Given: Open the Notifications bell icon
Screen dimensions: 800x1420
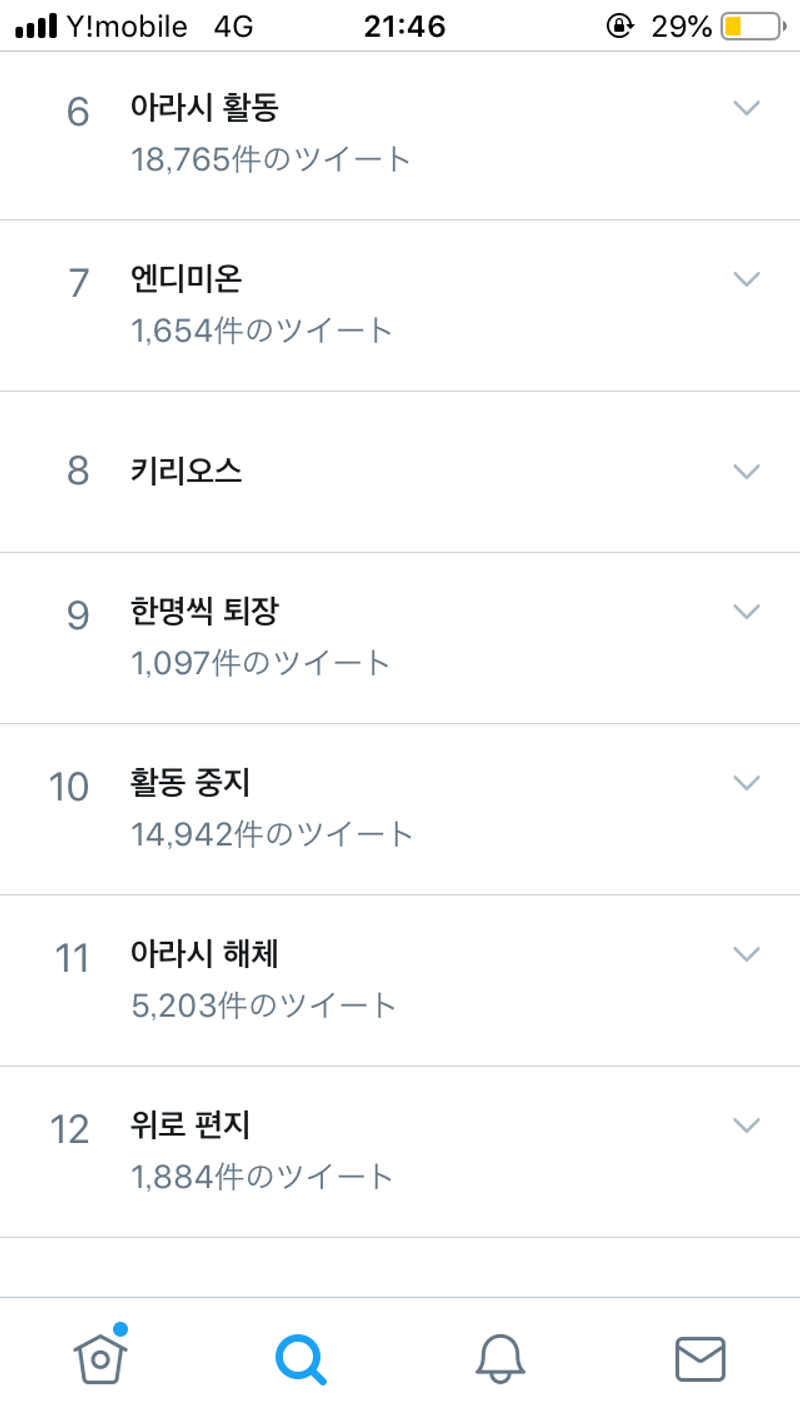Looking at the screenshot, I should [x=500, y=1359].
